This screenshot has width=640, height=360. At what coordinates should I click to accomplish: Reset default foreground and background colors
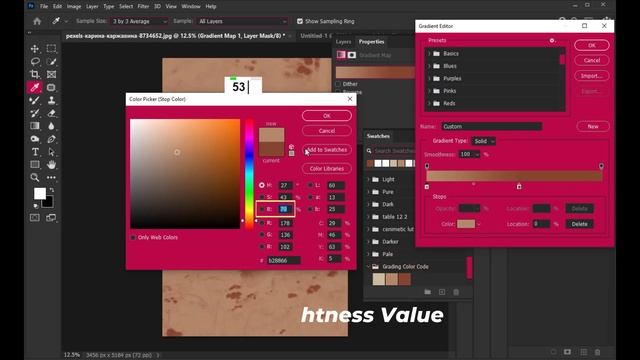click(x=36, y=207)
